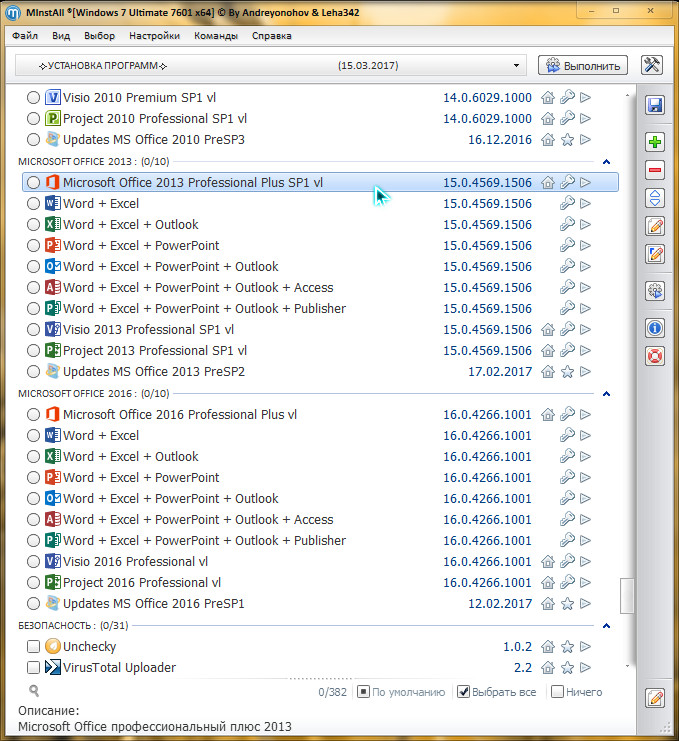Click play arrow for VirusTotal Uploader row
Viewport: 679px width, 741px height.
585,667
